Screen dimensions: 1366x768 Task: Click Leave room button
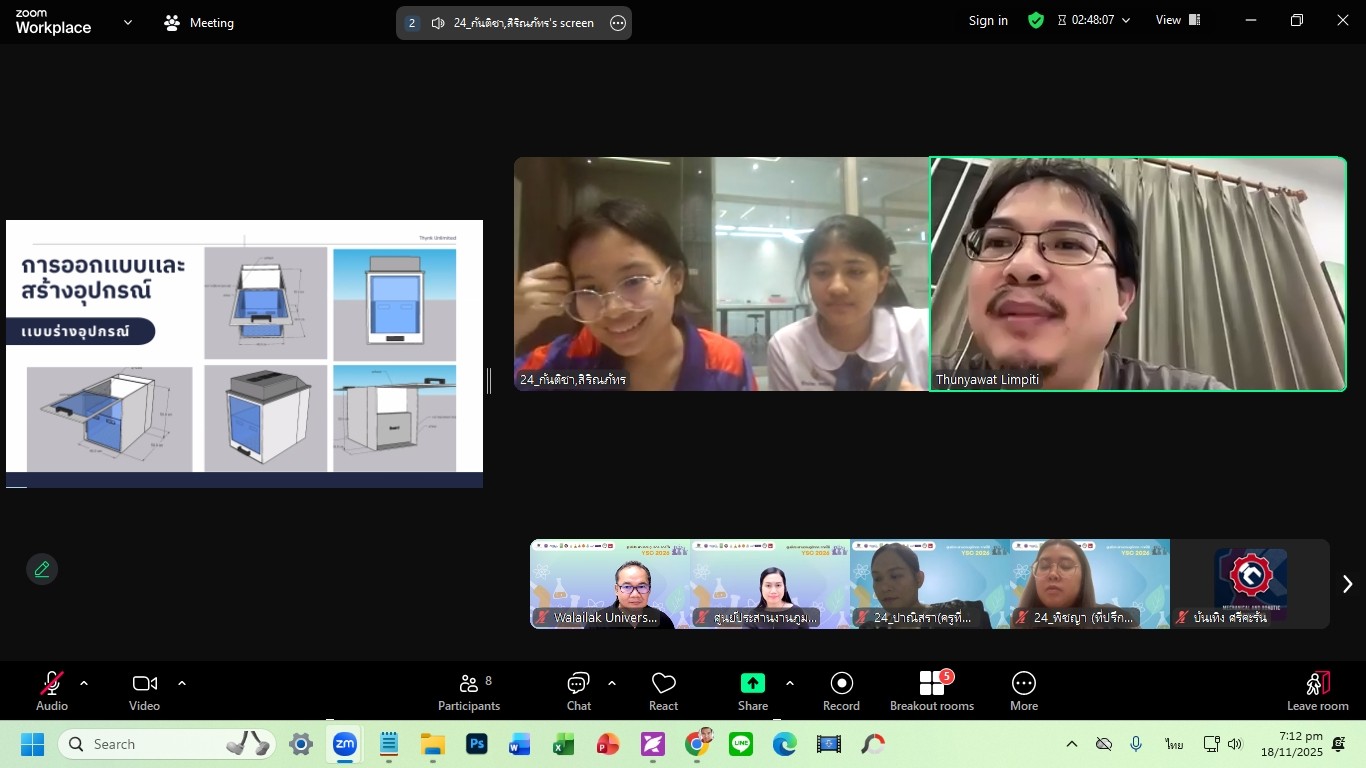click(x=1317, y=691)
